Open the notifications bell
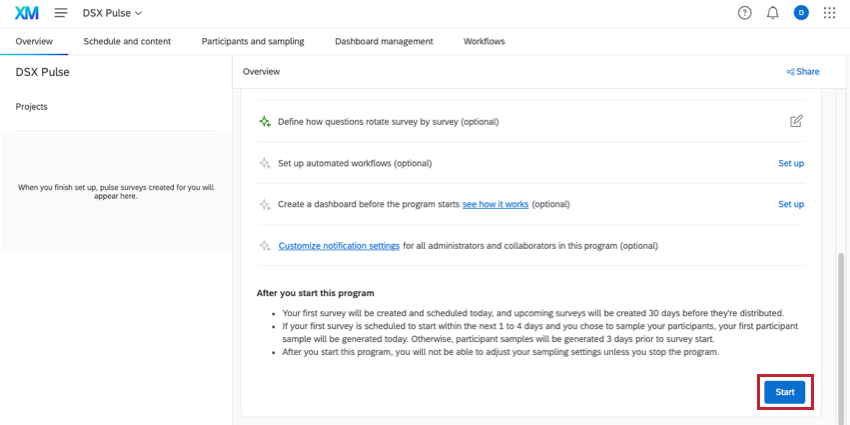Image resolution: width=850 pixels, height=425 pixels. [x=772, y=13]
